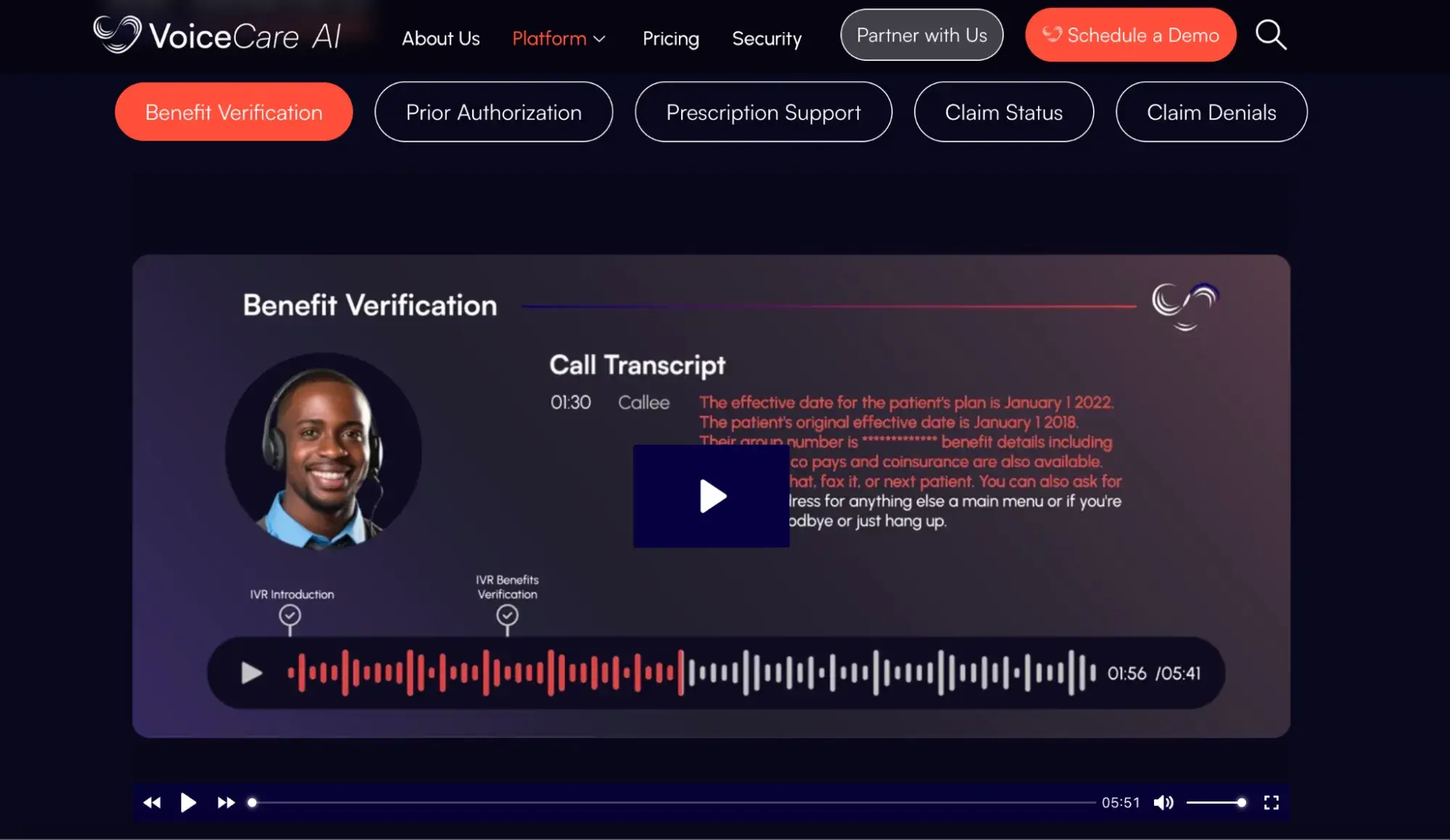The image size is (1450, 840).
Task: Open the Prescription Support tab
Action: [763, 112]
